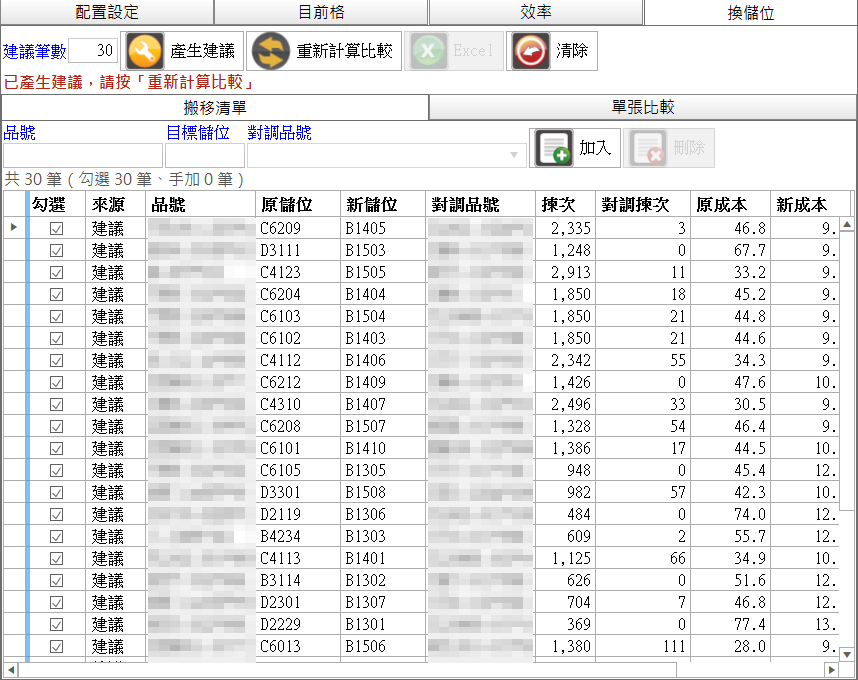Click the 原成本 column header
This screenshot has width=858, height=680.
coord(731,205)
